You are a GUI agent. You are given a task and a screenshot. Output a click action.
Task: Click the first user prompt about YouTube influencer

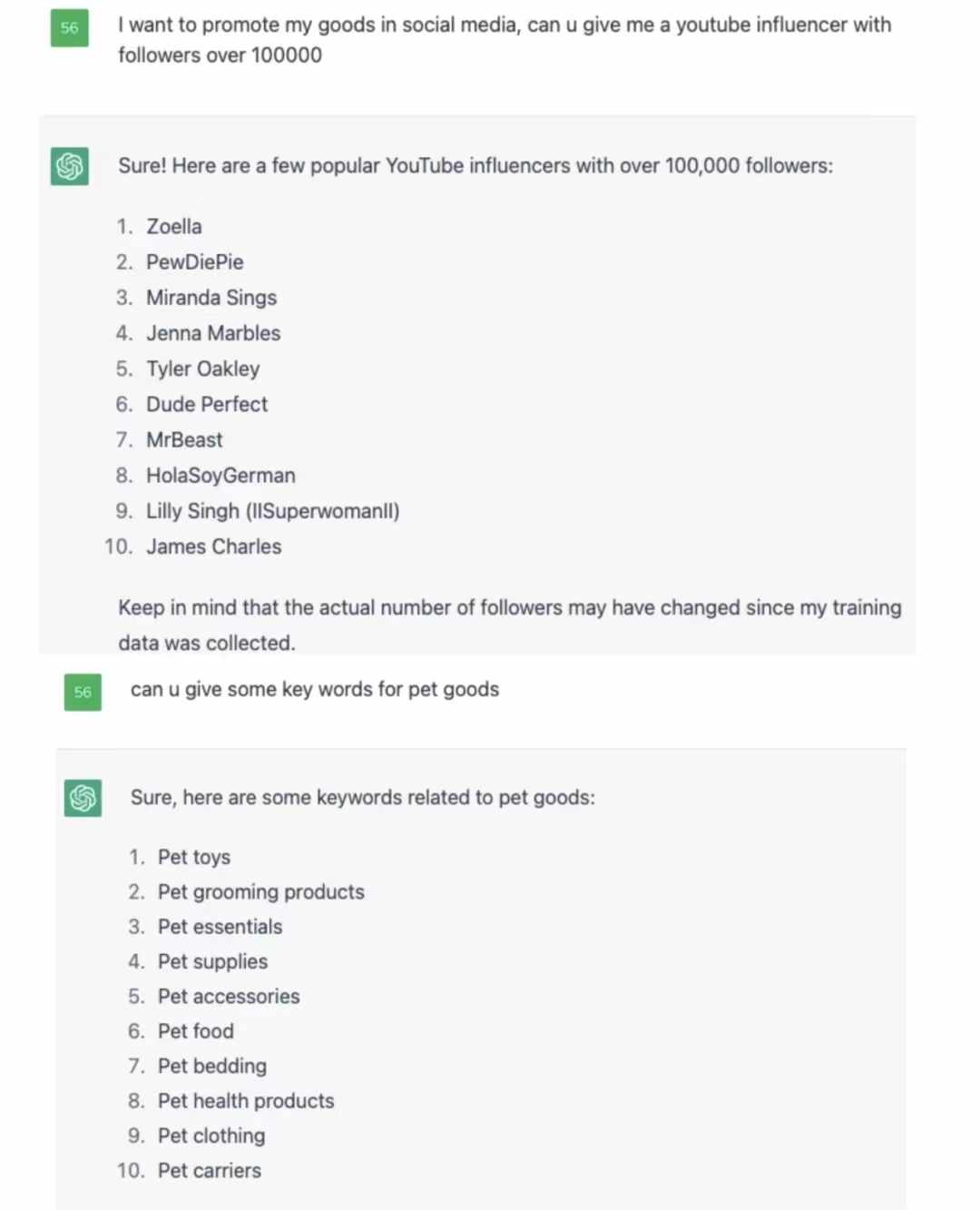click(x=505, y=40)
